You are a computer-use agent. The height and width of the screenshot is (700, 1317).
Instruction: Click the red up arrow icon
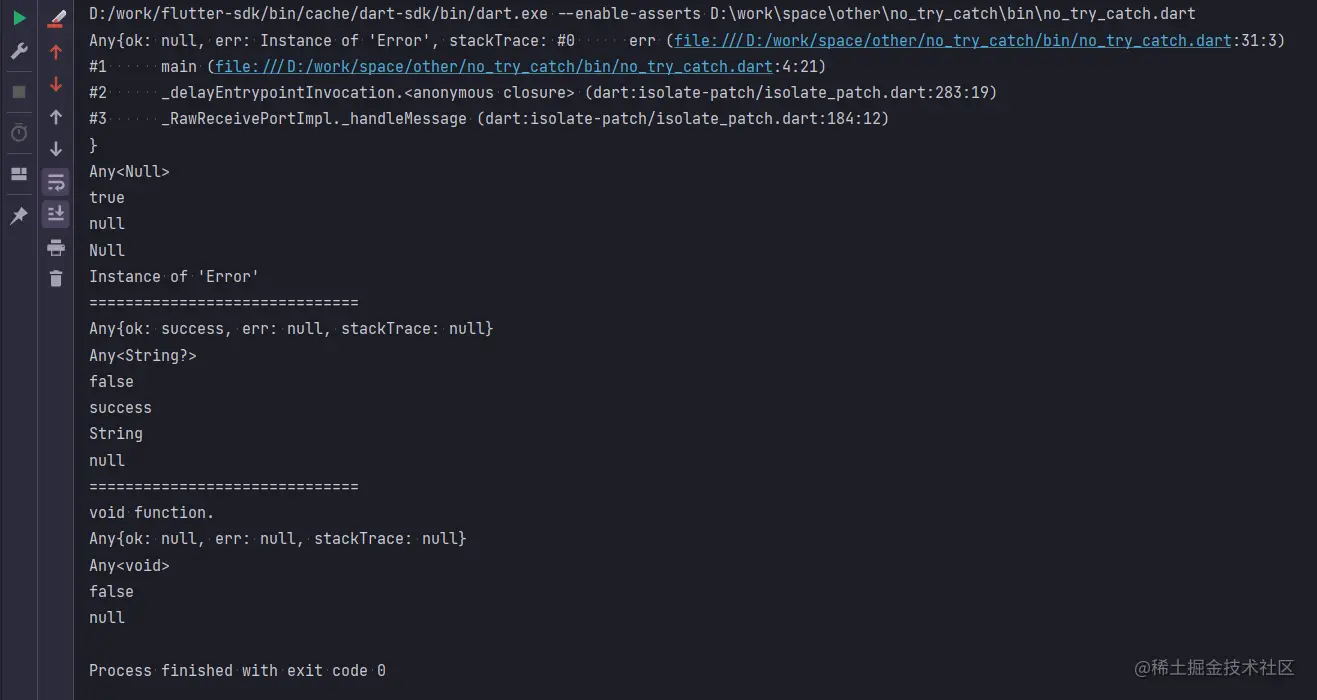pyautogui.click(x=56, y=52)
